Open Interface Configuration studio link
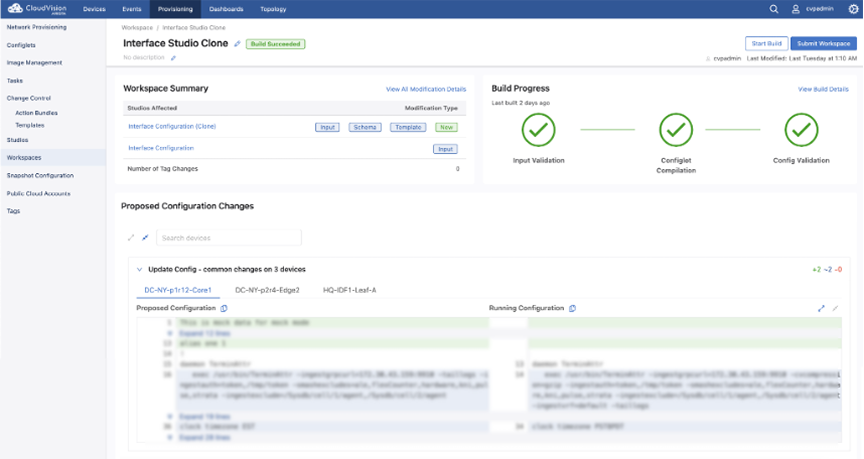This screenshot has width=864, height=459. (161, 148)
